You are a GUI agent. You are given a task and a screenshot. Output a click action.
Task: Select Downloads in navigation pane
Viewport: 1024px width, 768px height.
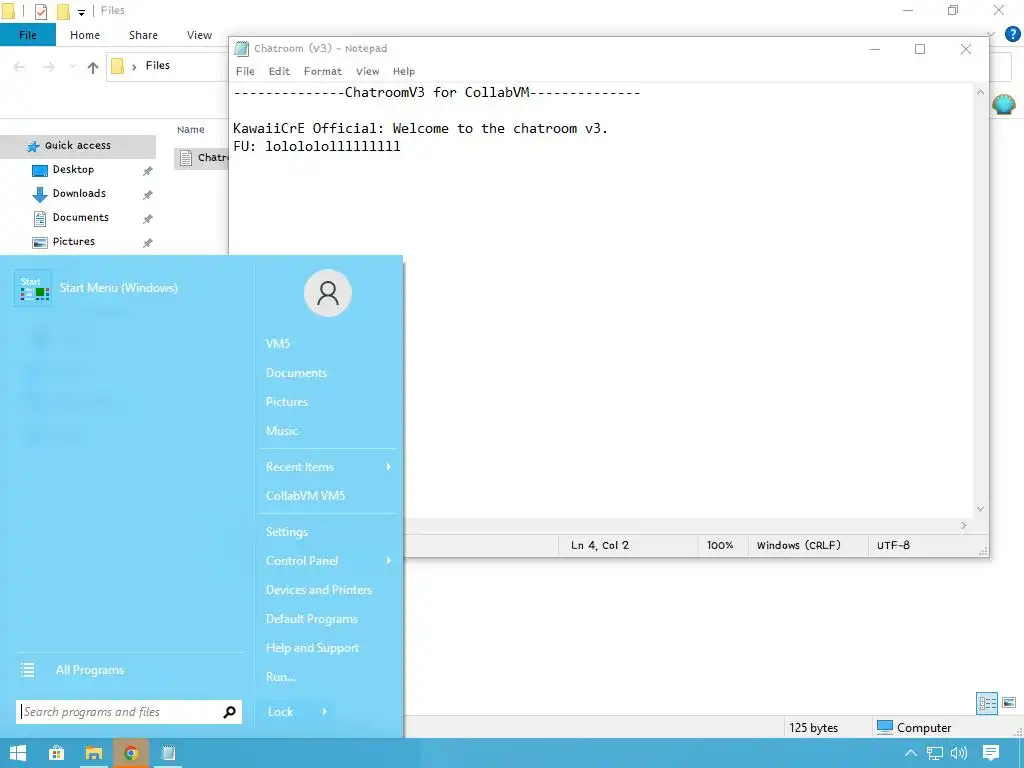(x=79, y=193)
